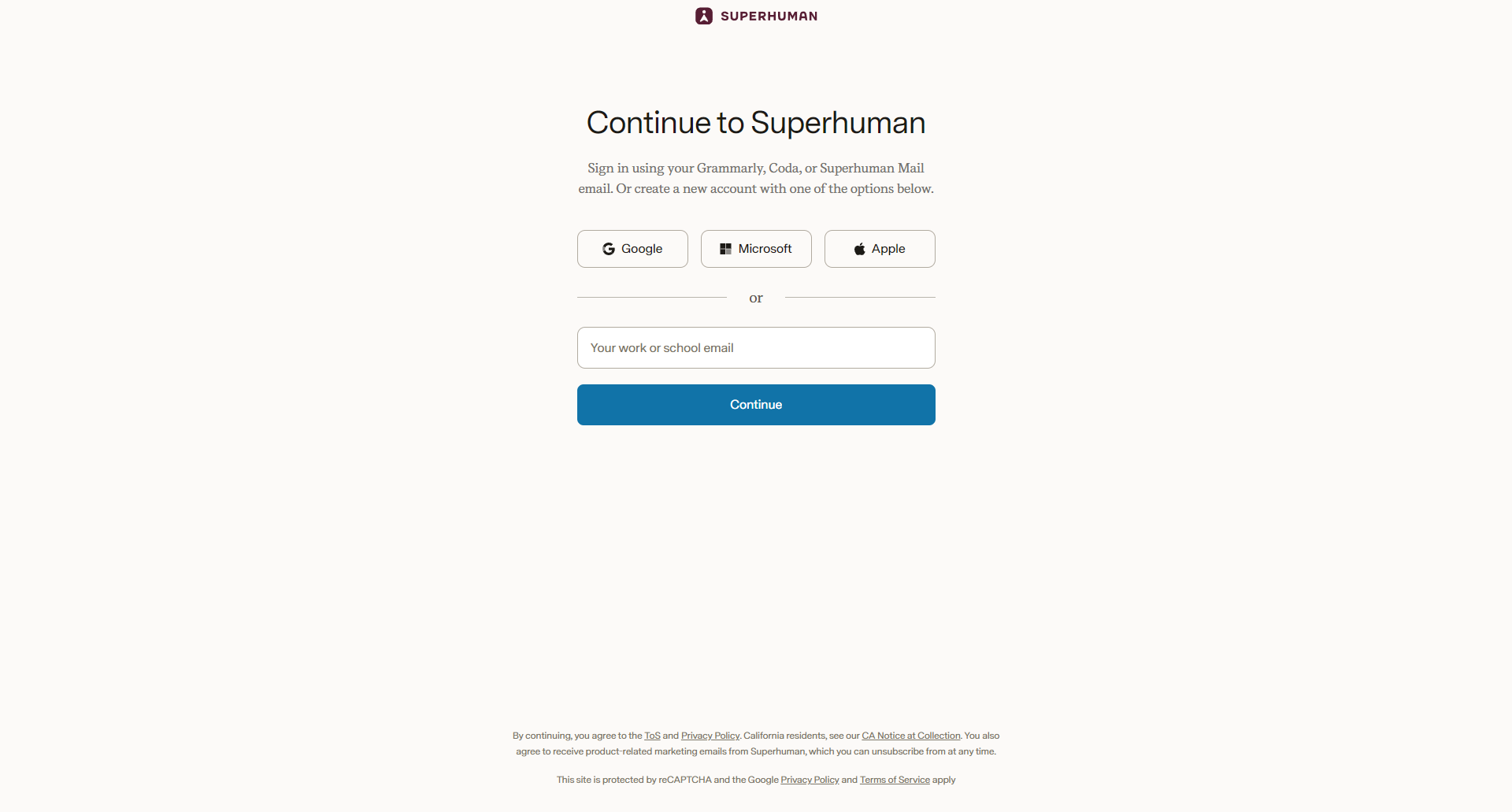The width and height of the screenshot is (1512, 812).
Task: Open the first Privacy Policy link
Action: click(710, 735)
